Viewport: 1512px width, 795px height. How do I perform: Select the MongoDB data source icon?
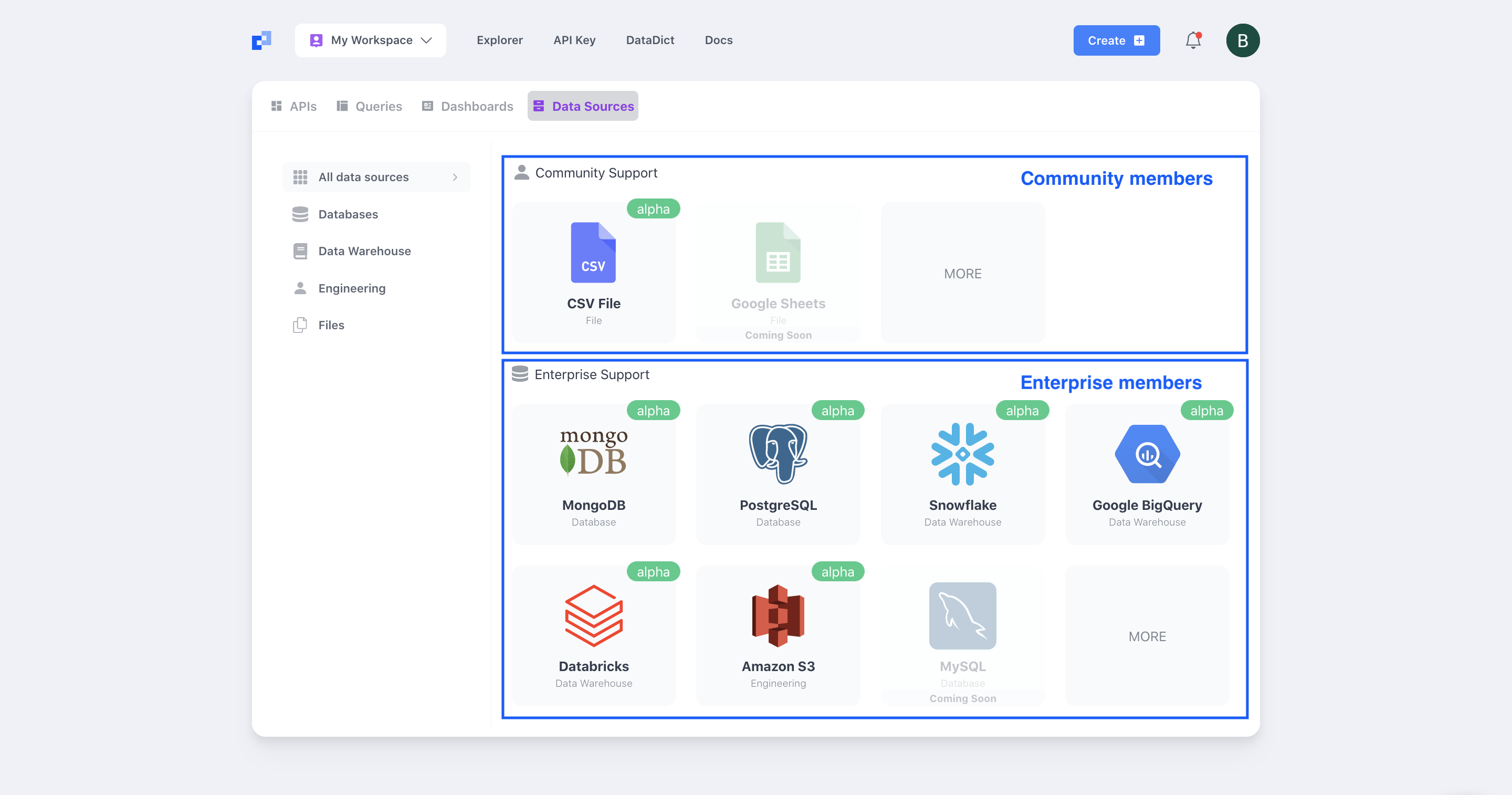(x=593, y=453)
